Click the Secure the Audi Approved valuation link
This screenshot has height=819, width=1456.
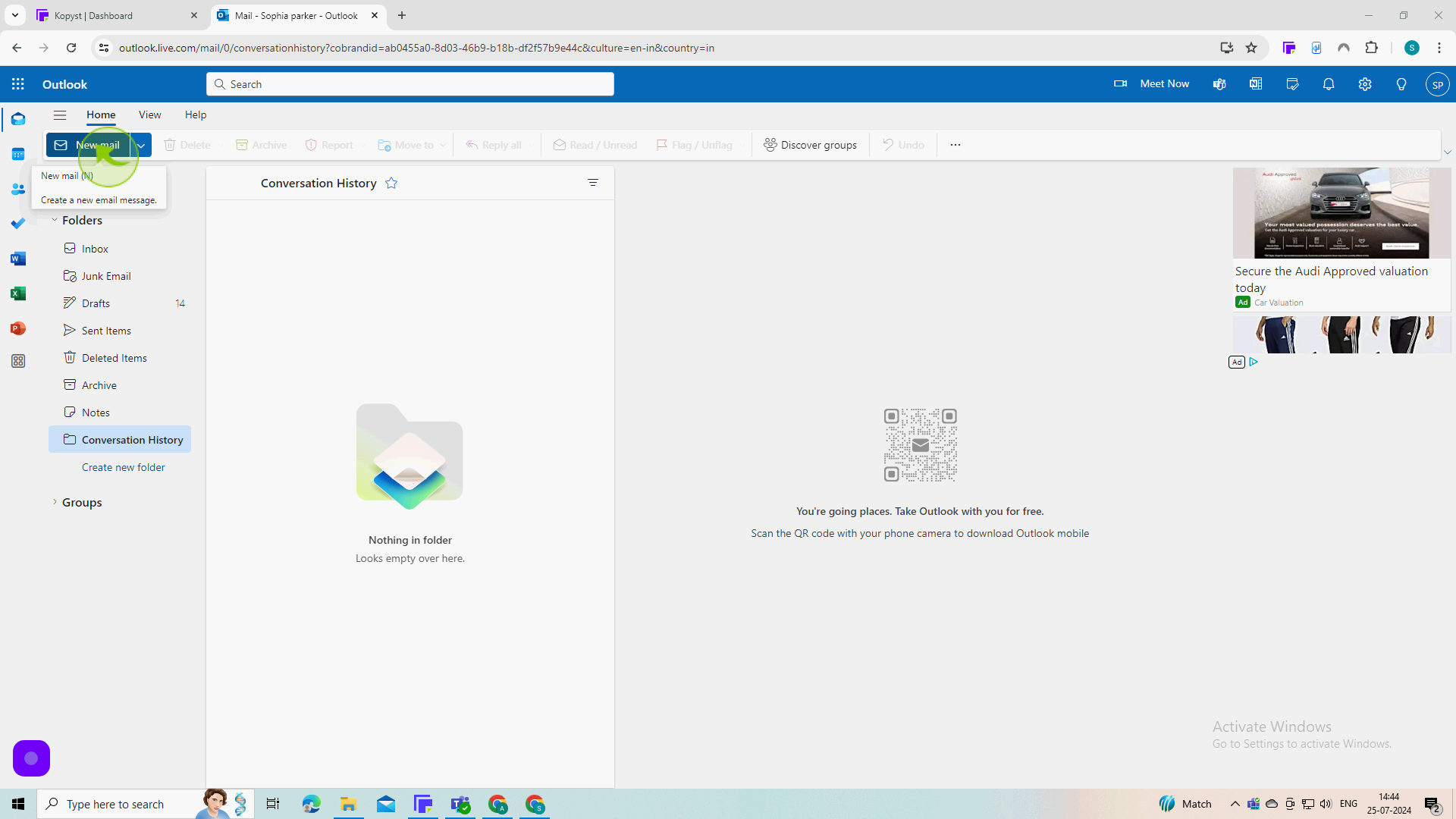click(1331, 279)
